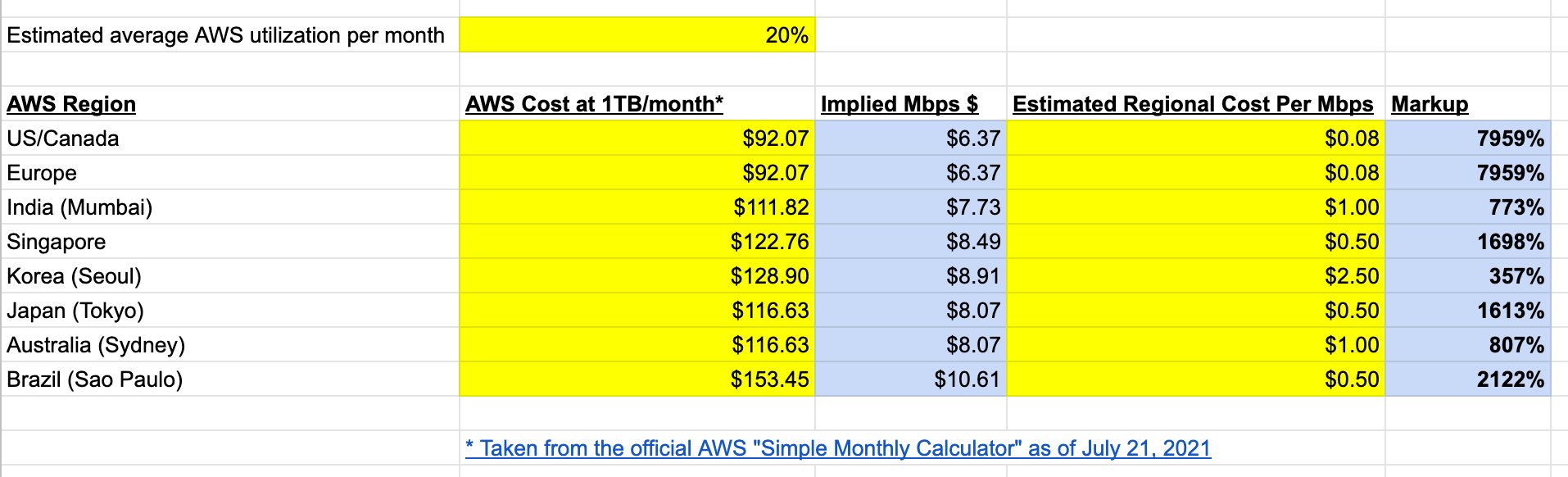Select the Brazil (Sao Paulo) cost $153.45
Image resolution: width=1568 pixels, height=477 pixels.
[637, 379]
